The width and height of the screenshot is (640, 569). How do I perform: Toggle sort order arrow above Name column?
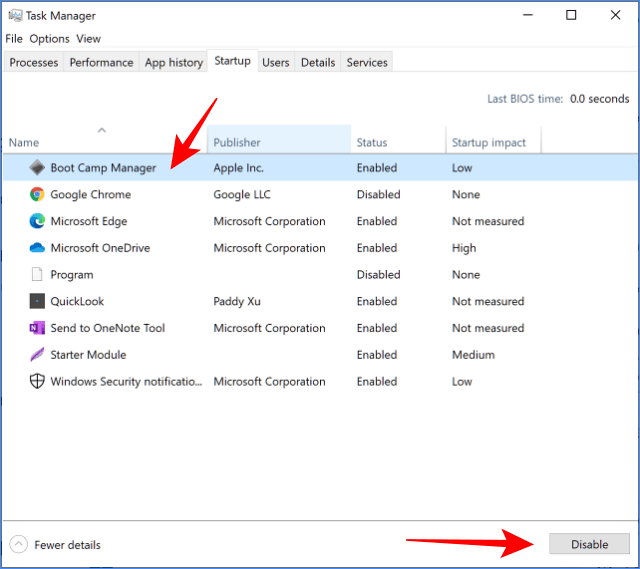[x=102, y=130]
